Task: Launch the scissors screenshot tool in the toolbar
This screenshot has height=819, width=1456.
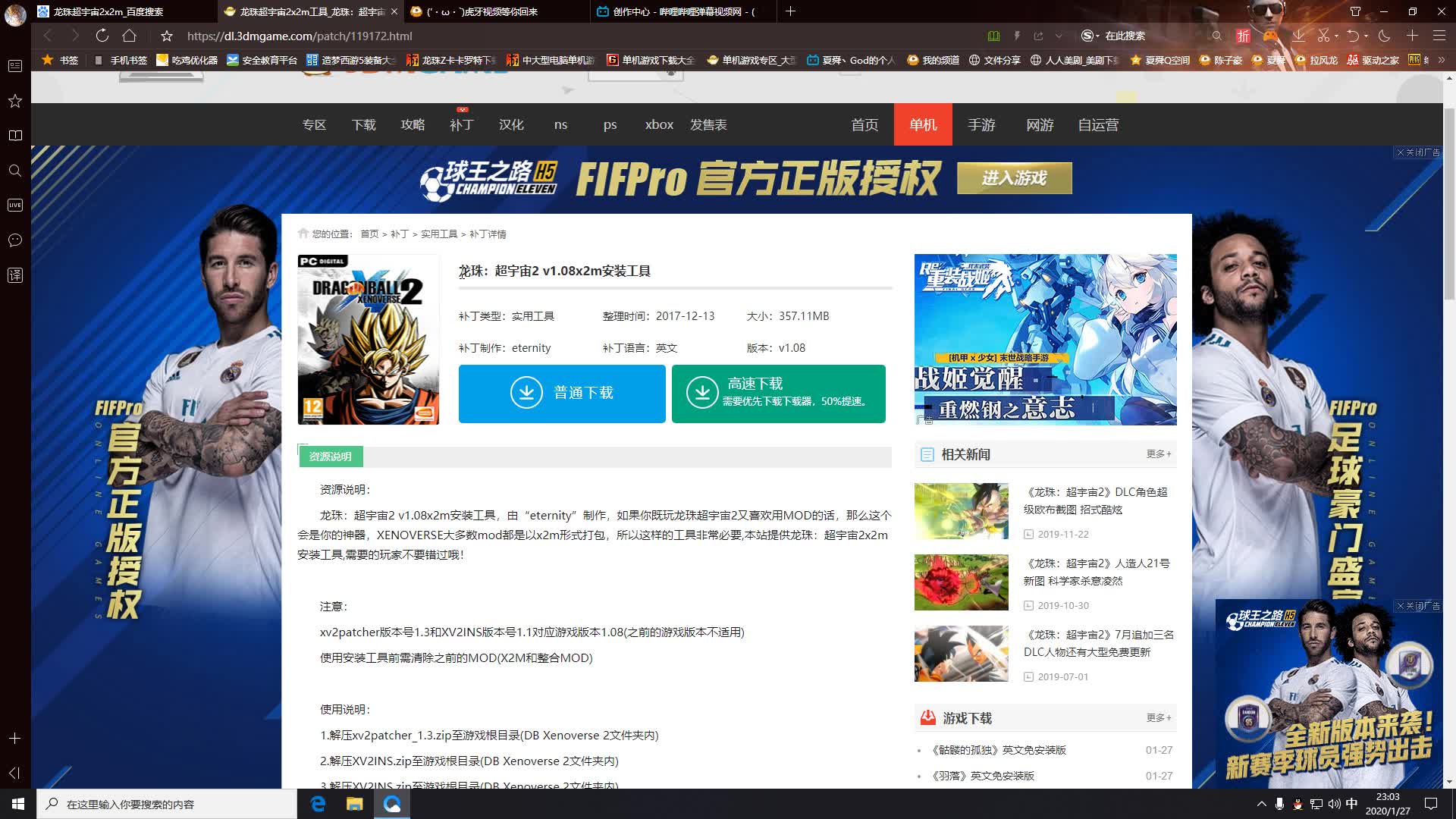Action: click(1324, 36)
